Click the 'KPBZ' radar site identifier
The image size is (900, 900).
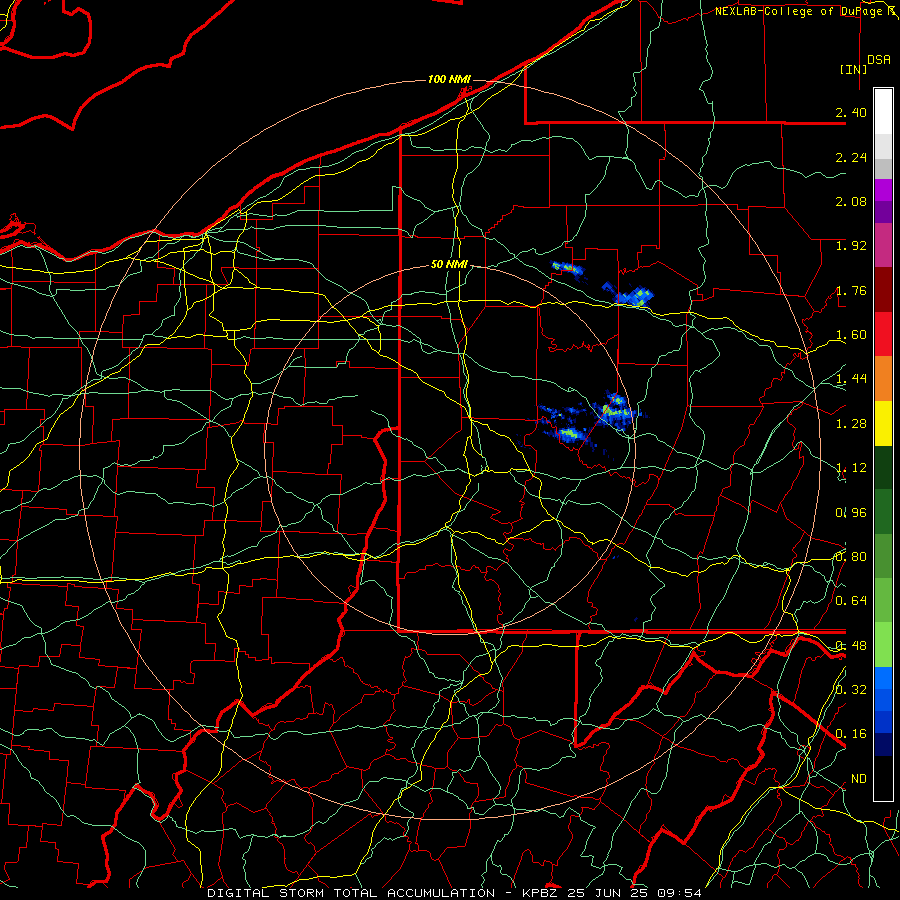tap(540, 893)
